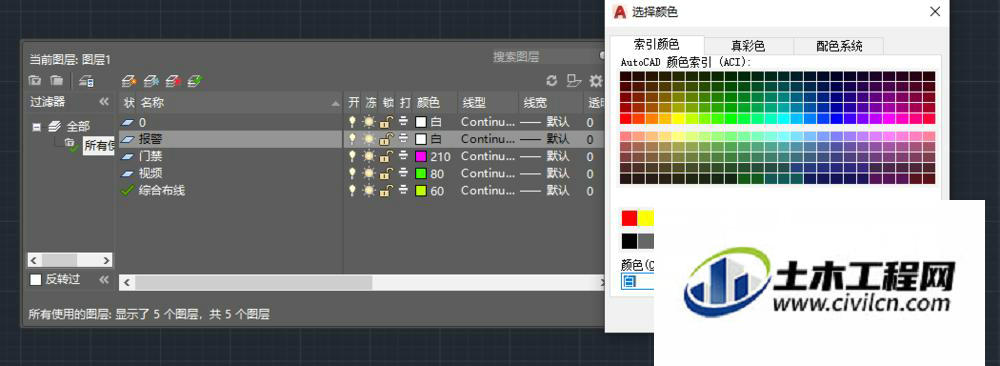Screen dimensions: 1000x366
Task: Freeze the 门禁 layer via sun icon
Action: [x=369, y=156]
